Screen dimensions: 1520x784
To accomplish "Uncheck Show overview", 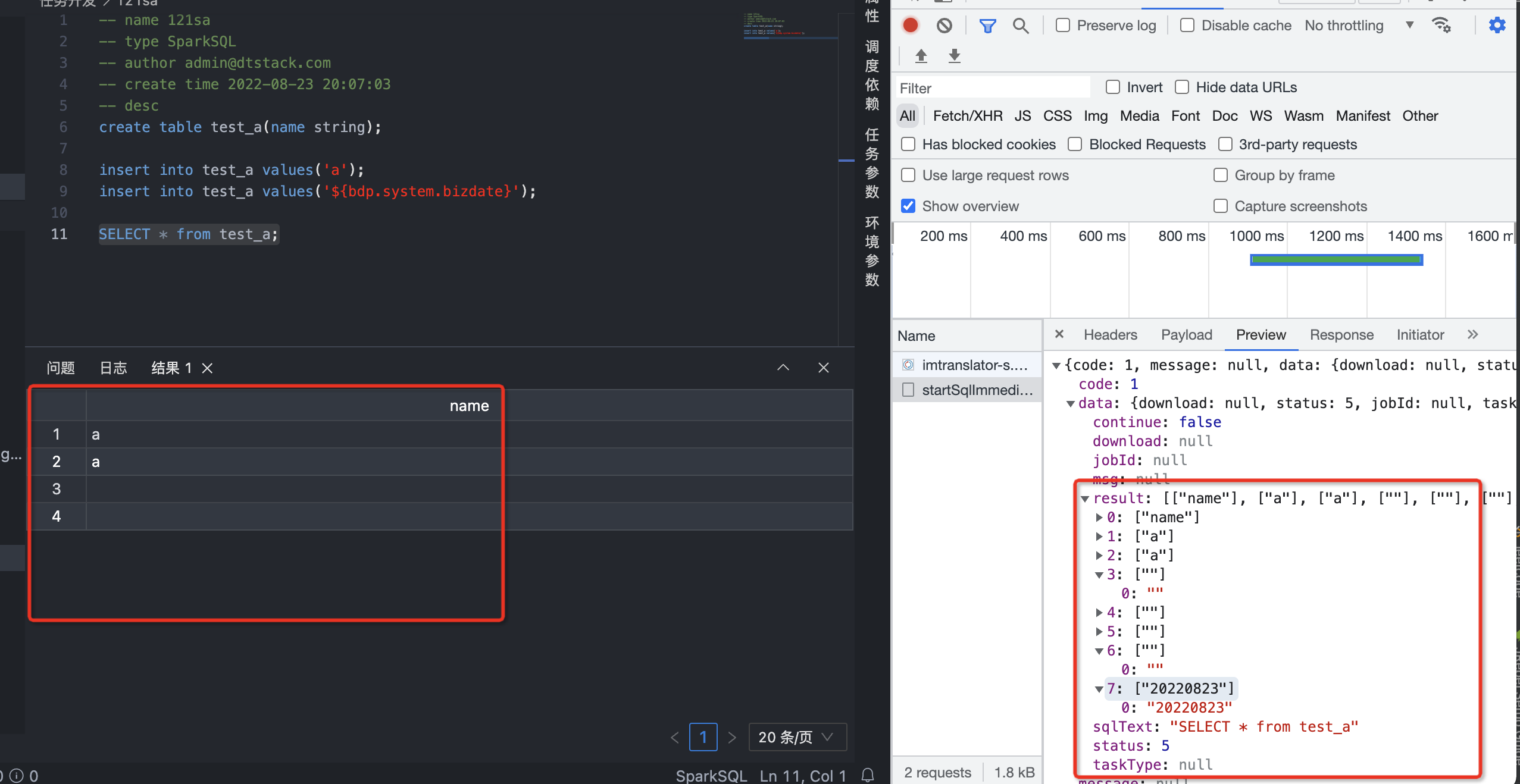I will click(x=908, y=205).
